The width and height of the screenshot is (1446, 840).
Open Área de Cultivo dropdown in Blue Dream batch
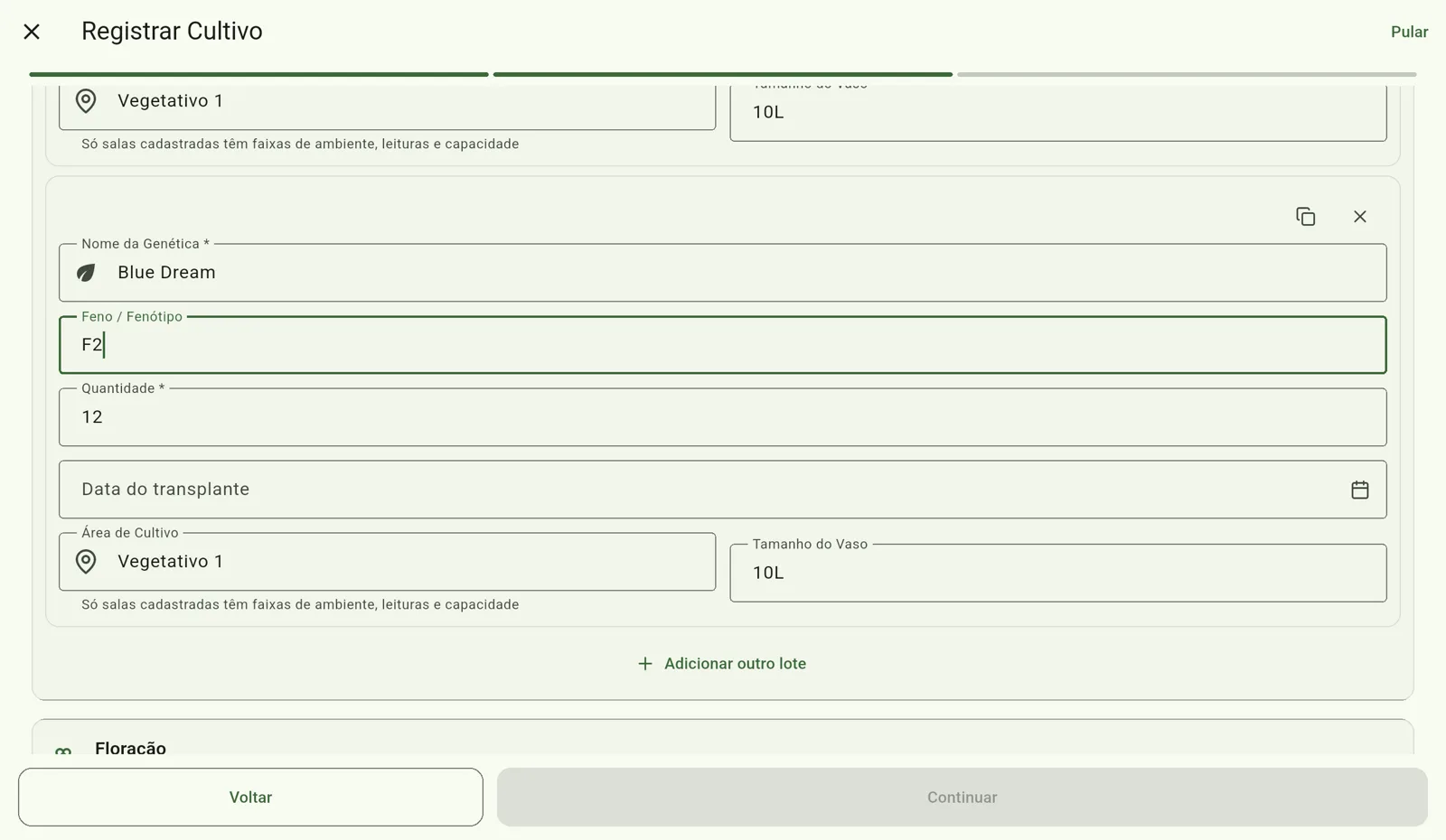tap(387, 562)
